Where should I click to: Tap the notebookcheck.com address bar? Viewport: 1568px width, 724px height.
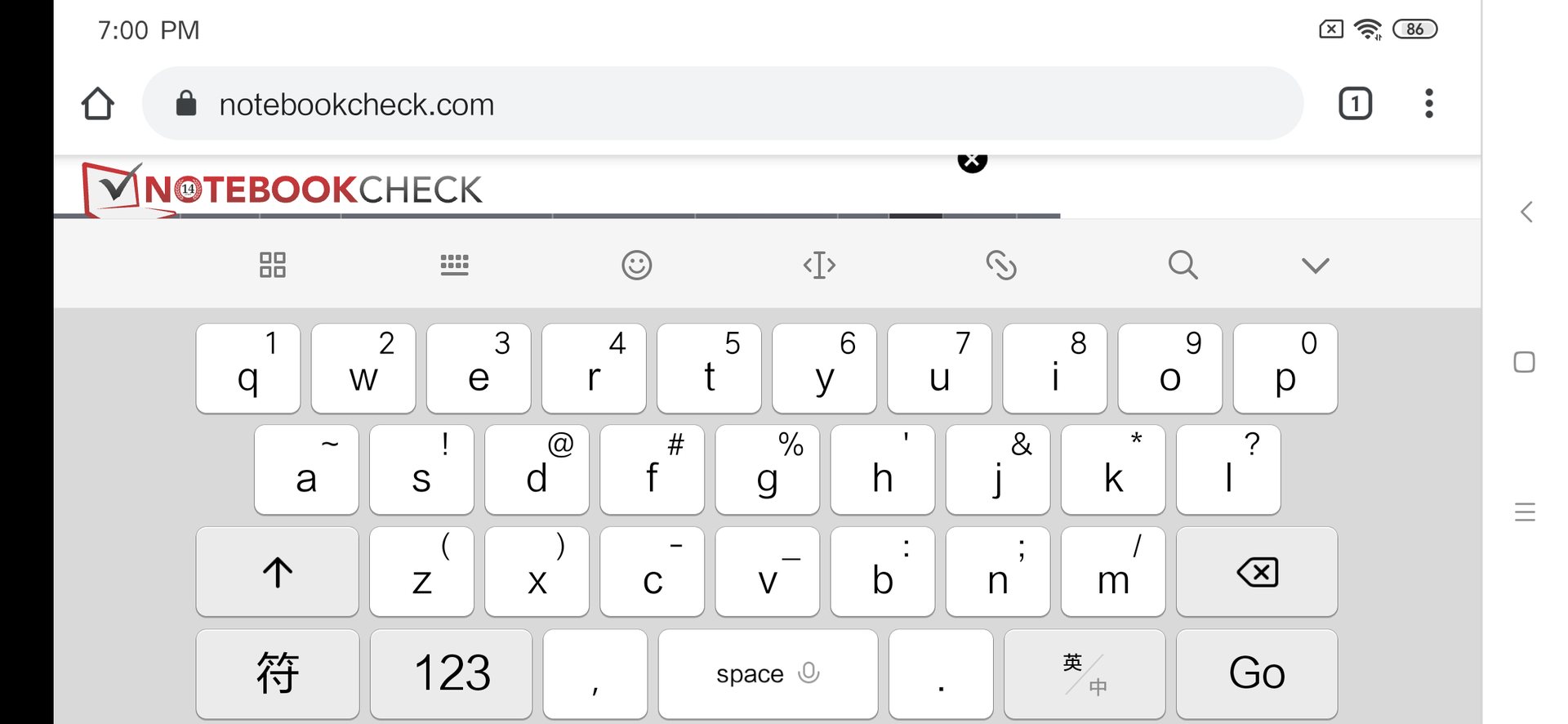pyautogui.click(x=722, y=104)
